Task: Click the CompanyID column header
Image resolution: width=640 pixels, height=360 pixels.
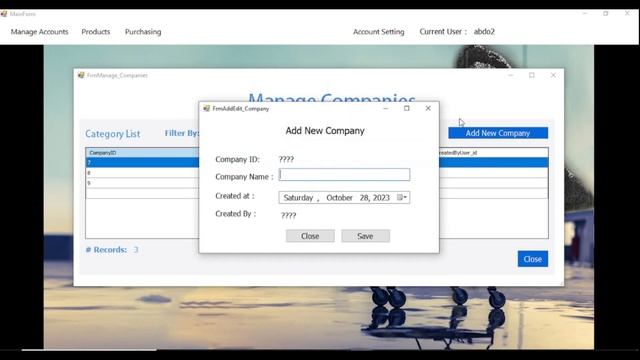Action: (x=142, y=153)
